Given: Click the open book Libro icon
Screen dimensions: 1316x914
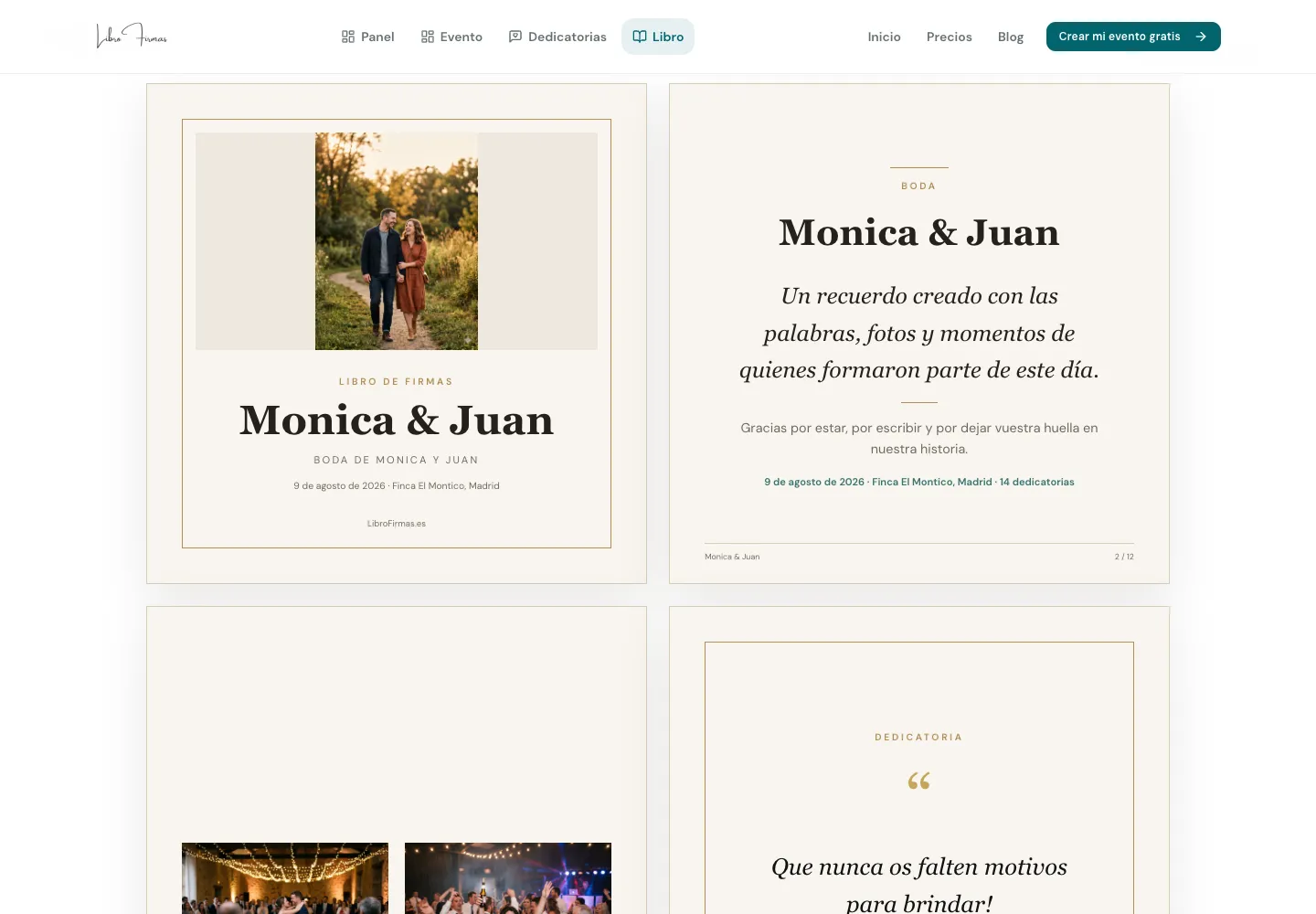Looking at the screenshot, I should point(640,37).
